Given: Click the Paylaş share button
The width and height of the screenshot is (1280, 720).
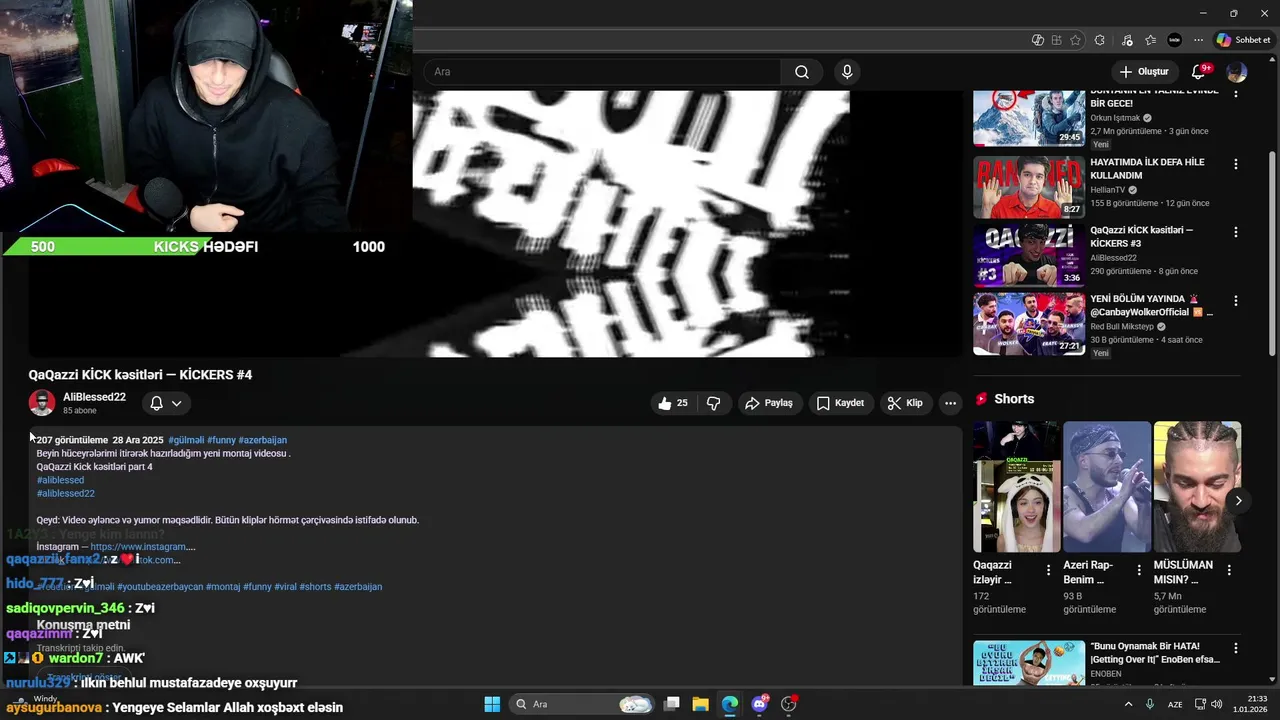Looking at the screenshot, I should point(769,403).
